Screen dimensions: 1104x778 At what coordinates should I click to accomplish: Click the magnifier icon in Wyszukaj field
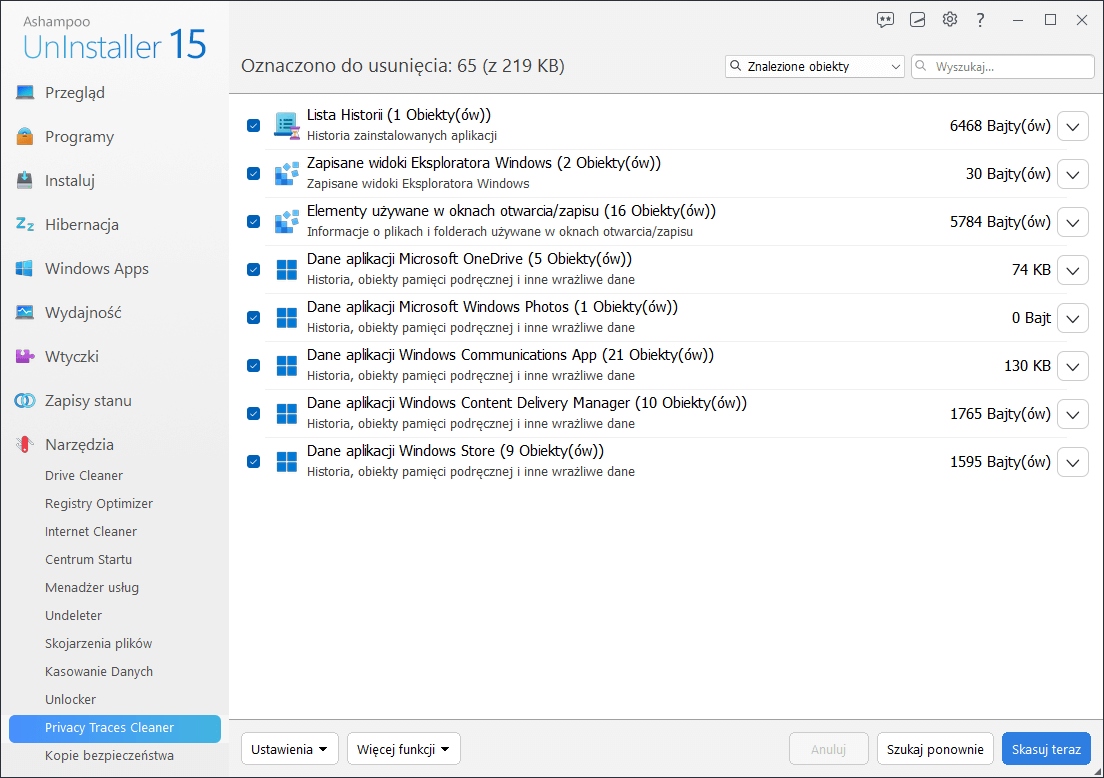[x=920, y=66]
